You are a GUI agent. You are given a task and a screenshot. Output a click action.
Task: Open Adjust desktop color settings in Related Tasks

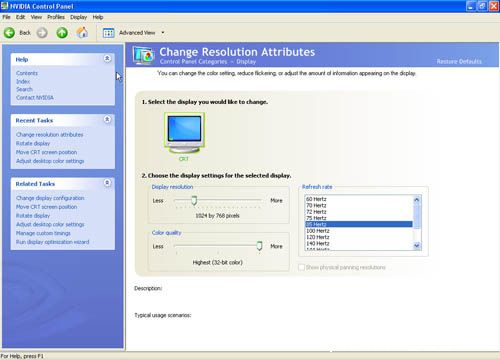pos(50,224)
